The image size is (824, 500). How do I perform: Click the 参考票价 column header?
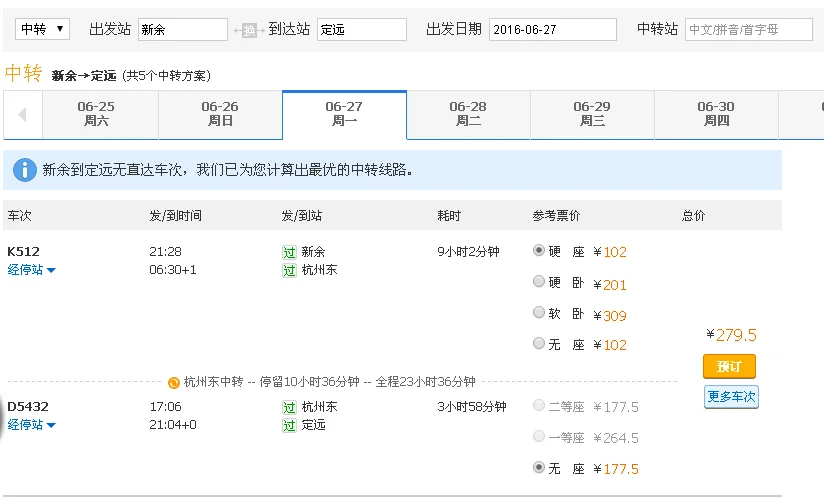[x=556, y=216]
